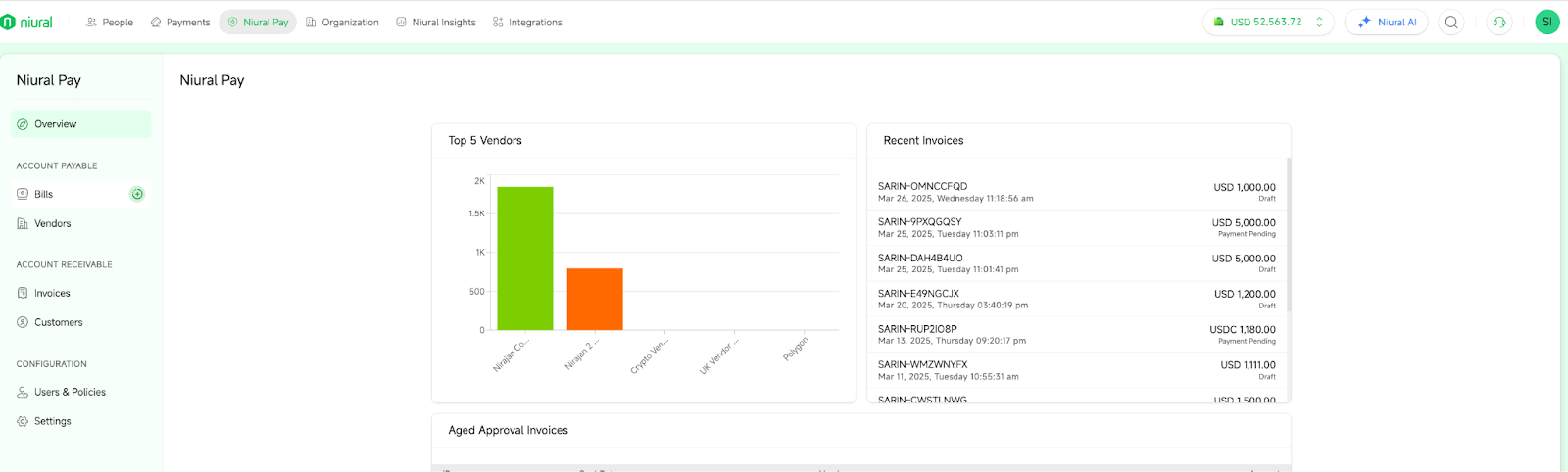Click the Customers person icon

pos(23,322)
